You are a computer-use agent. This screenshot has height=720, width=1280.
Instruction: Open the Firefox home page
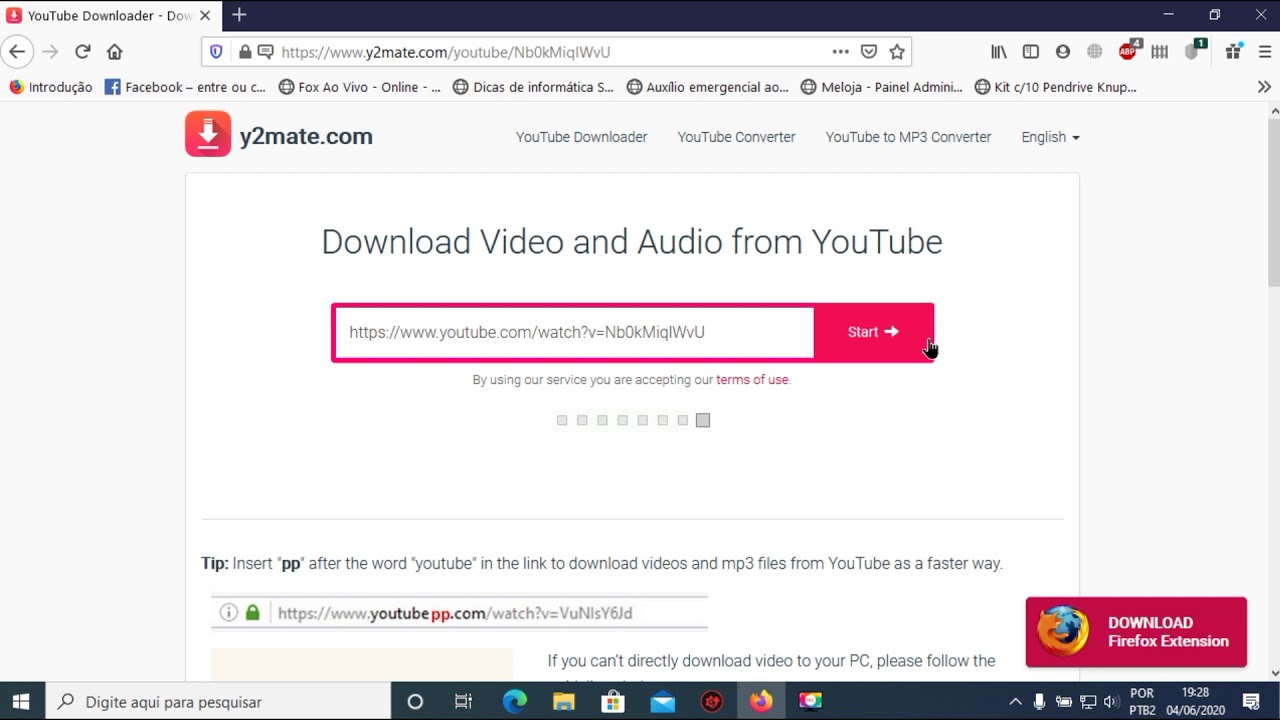click(x=115, y=52)
